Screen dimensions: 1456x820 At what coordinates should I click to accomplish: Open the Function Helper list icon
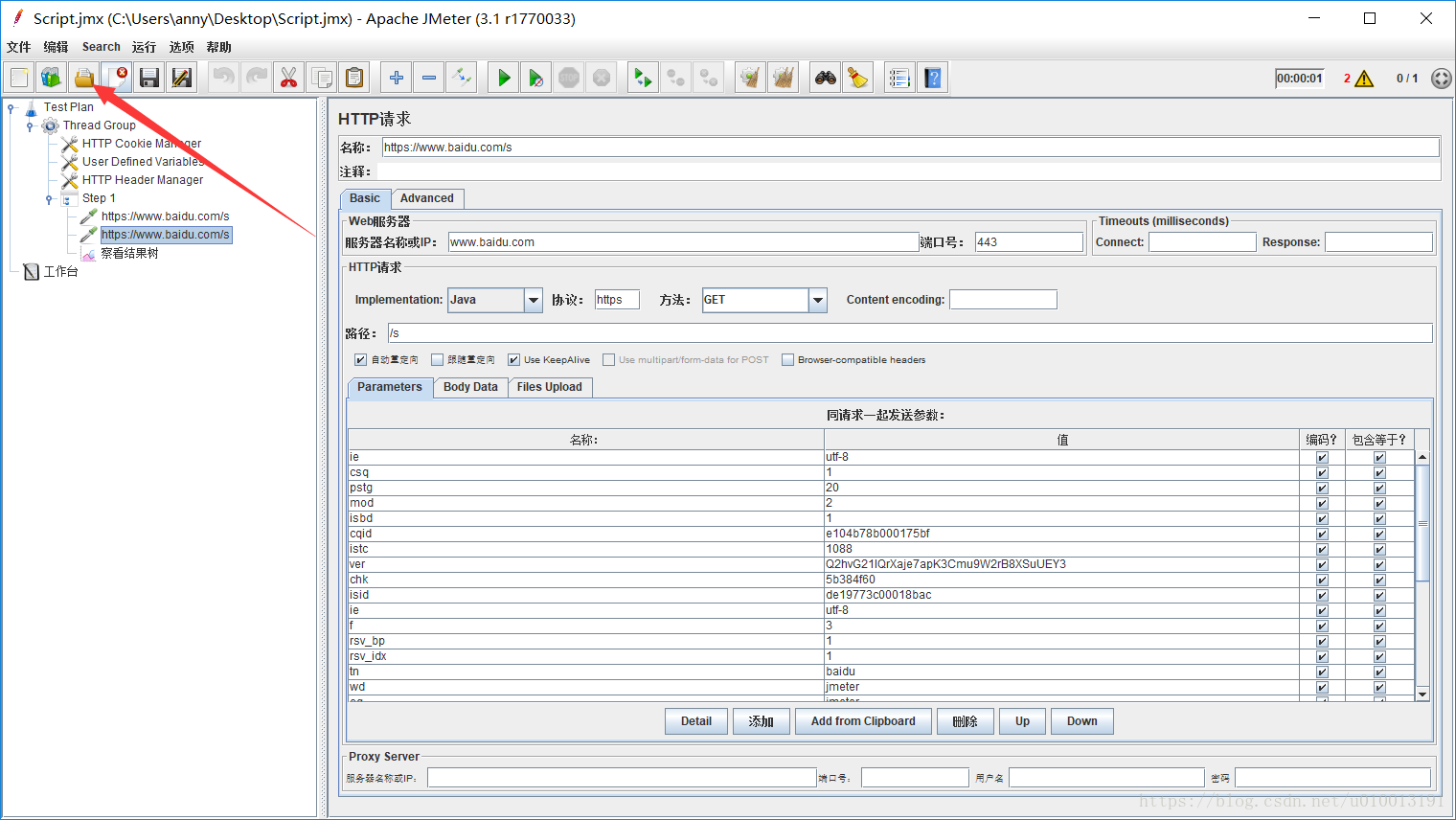tap(899, 78)
